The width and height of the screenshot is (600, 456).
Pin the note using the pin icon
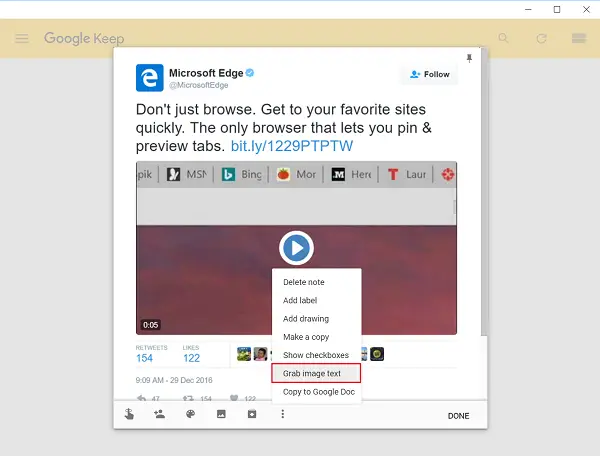[x=469, y=58]
